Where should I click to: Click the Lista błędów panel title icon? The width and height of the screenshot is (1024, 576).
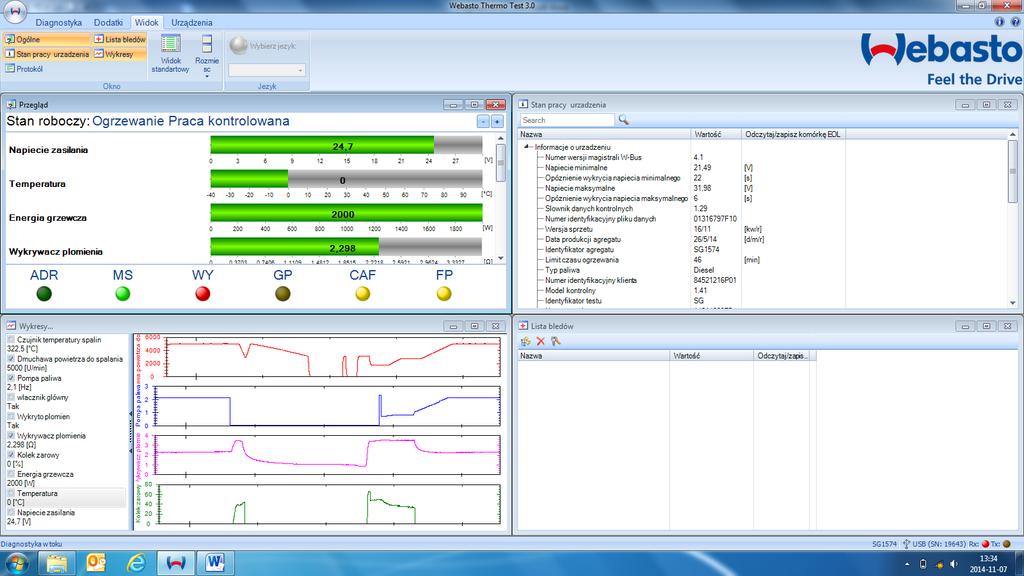pos(523,326)
